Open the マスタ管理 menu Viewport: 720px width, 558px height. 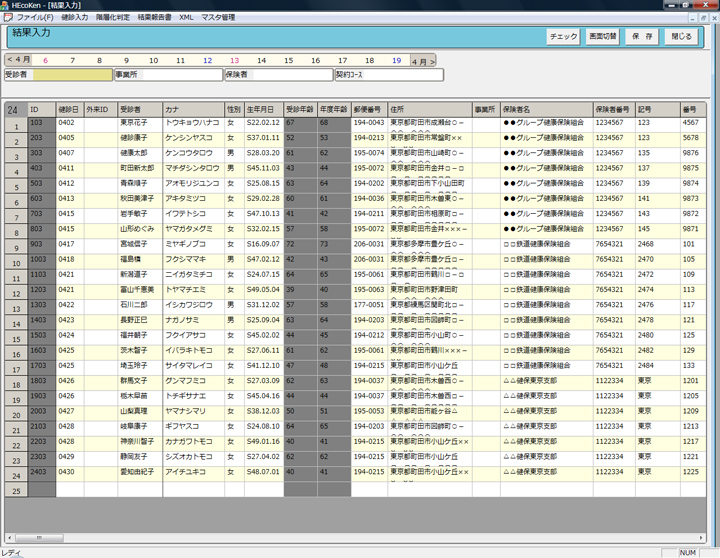coord(218,18)
